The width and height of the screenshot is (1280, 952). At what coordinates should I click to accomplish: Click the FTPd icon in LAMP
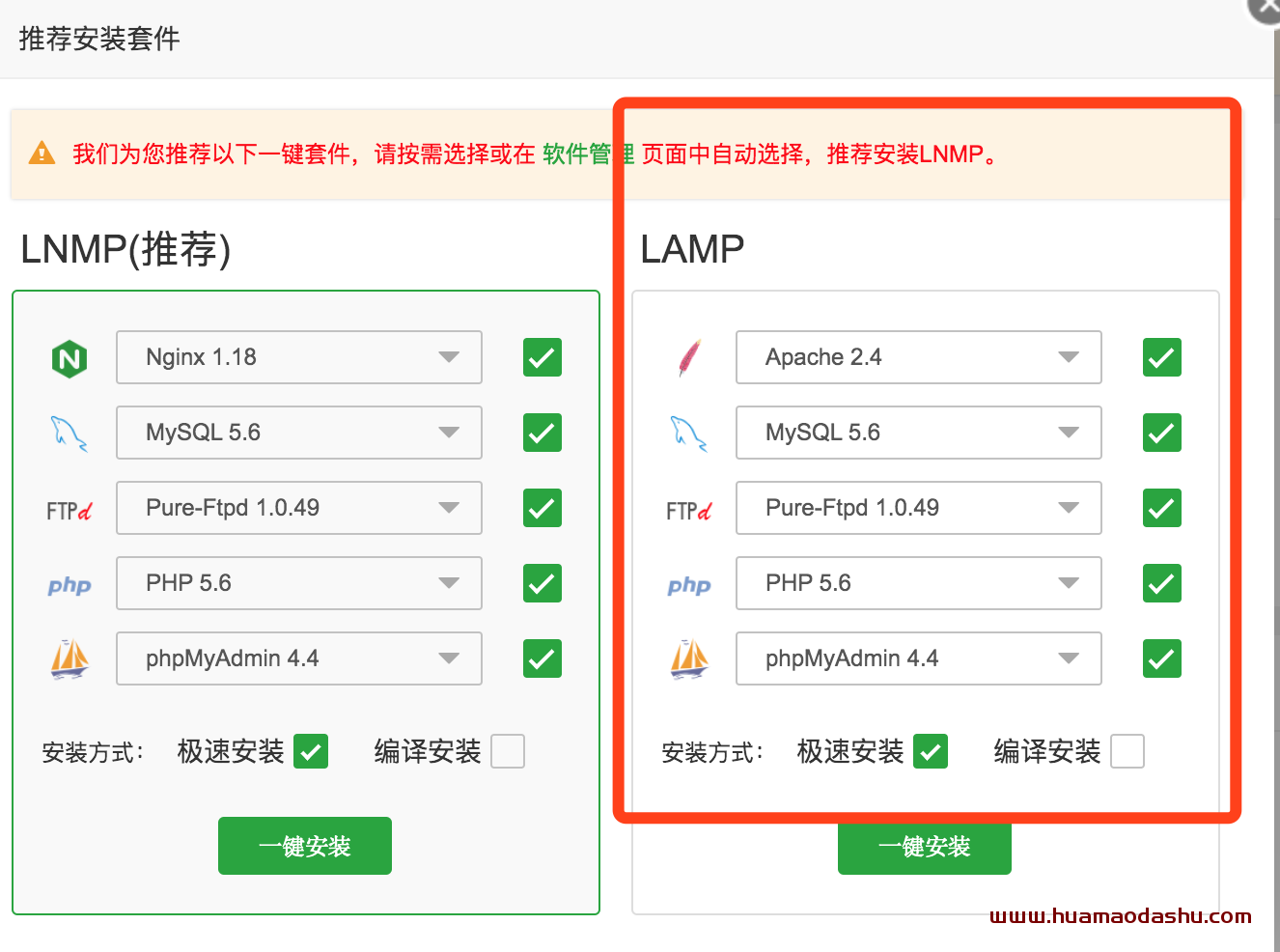click(689, 510)
